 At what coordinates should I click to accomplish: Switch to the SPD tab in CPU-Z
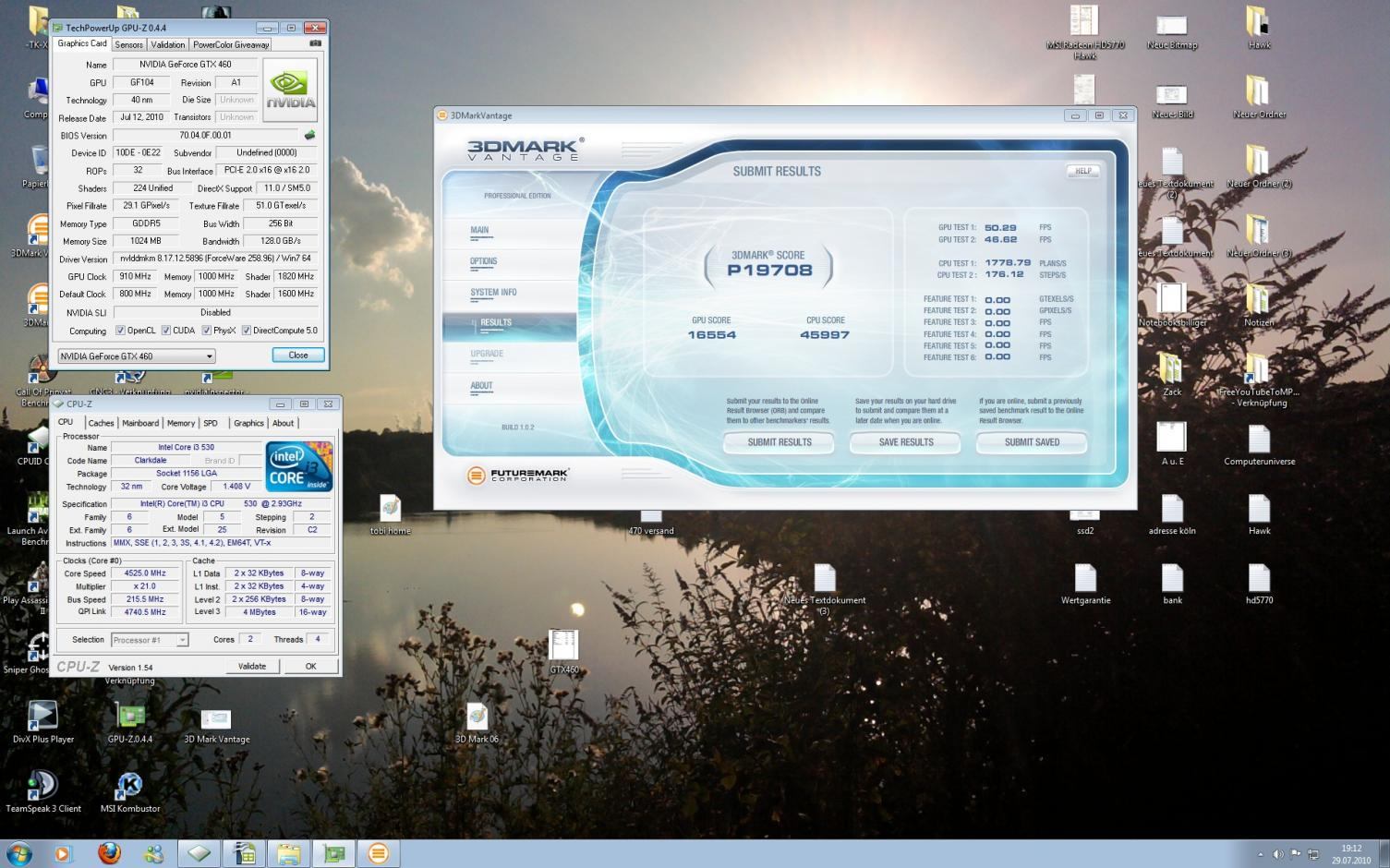point(211,423)
